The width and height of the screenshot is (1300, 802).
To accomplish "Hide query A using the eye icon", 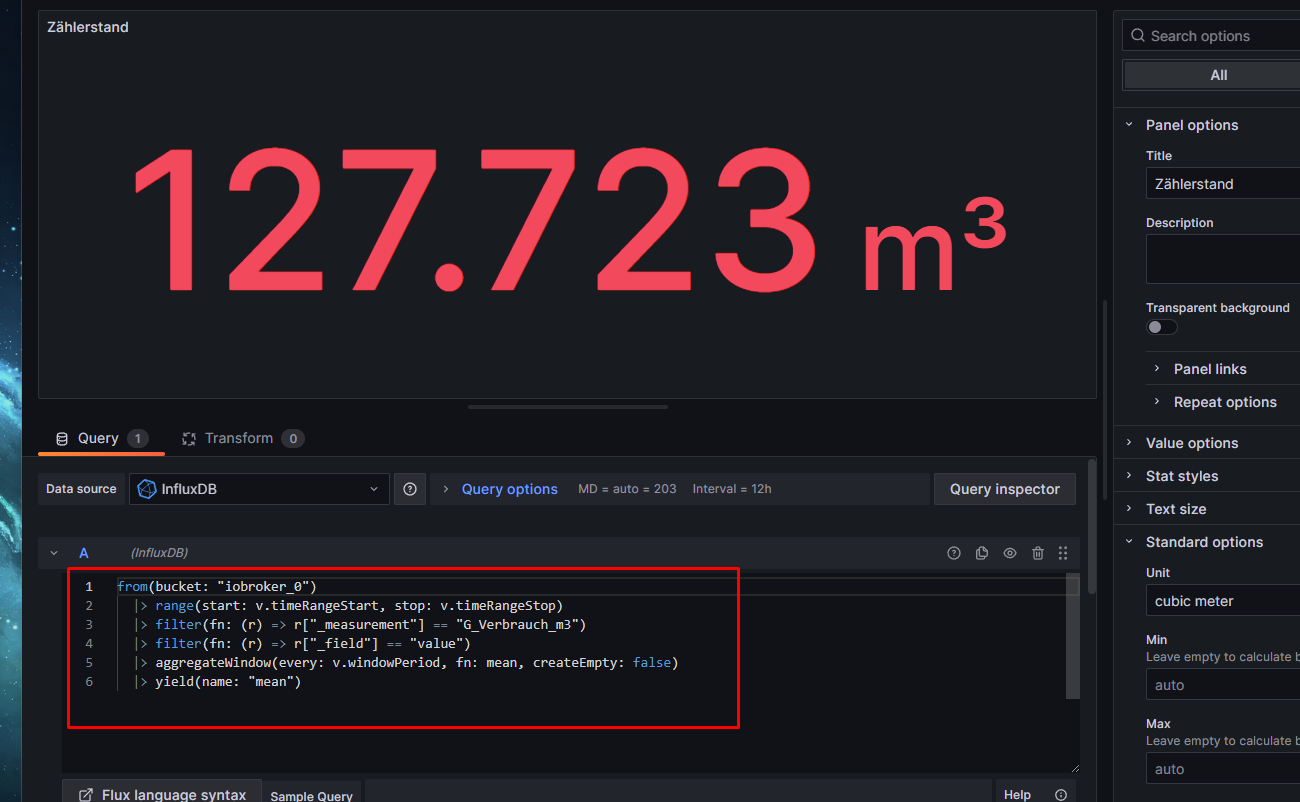I will pyautogui.click(x=1010, y=553).
